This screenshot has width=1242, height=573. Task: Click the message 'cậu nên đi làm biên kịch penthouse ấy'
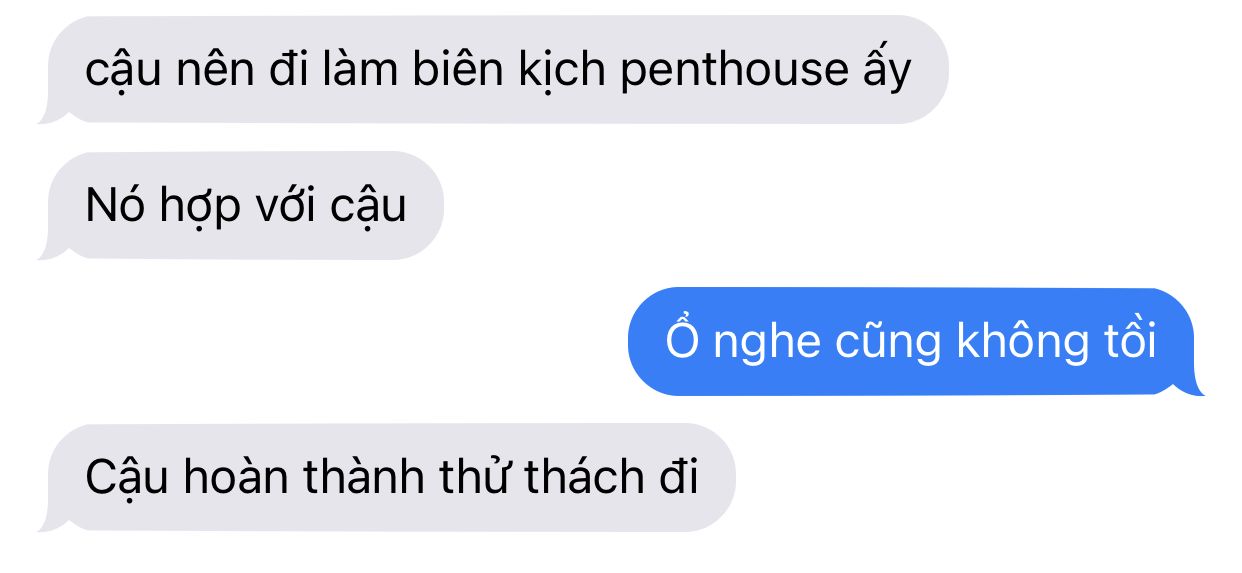[x=492, y=70]
